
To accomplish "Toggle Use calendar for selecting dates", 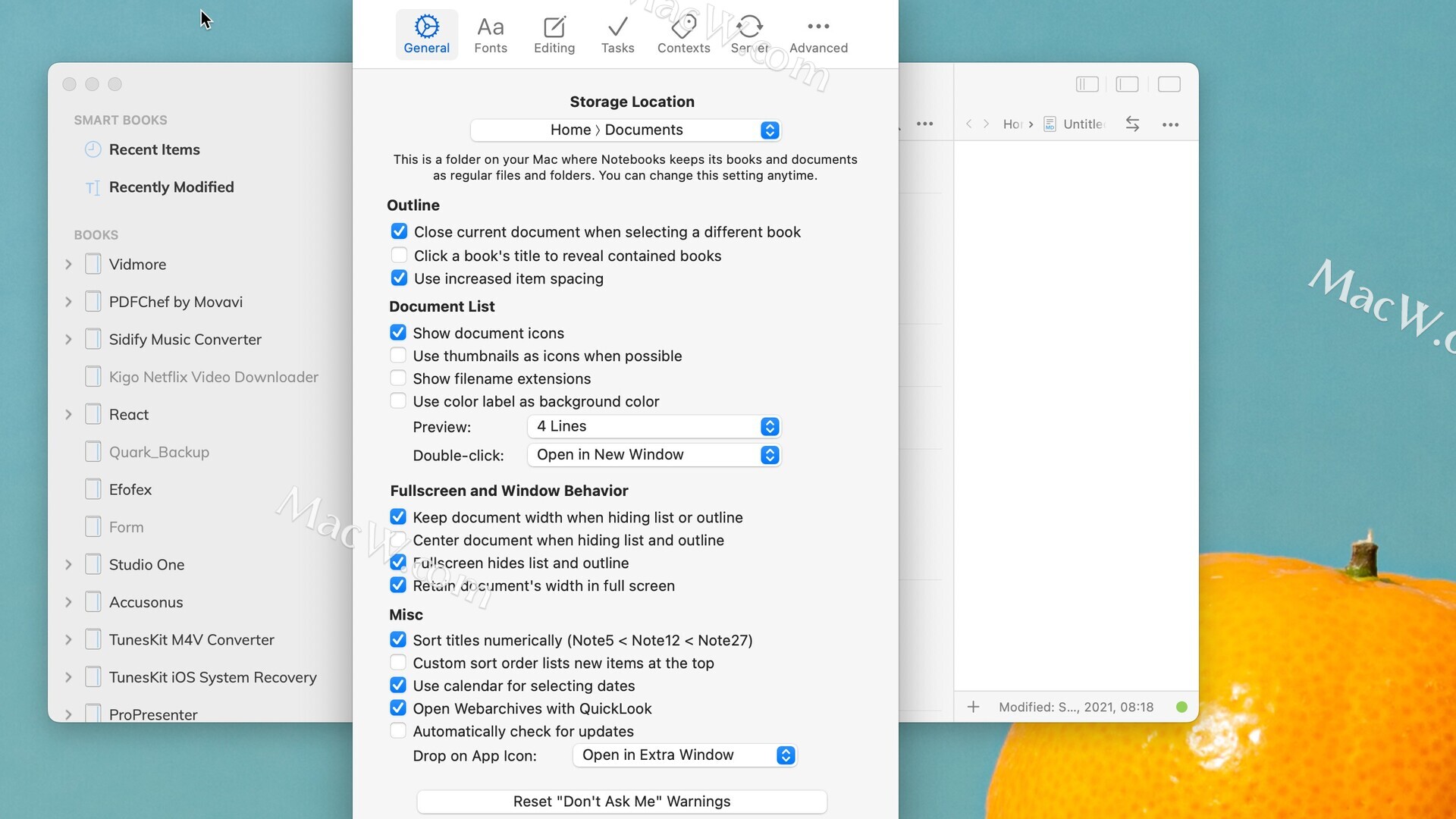I will pyautogui.click(x=398, y=685).
